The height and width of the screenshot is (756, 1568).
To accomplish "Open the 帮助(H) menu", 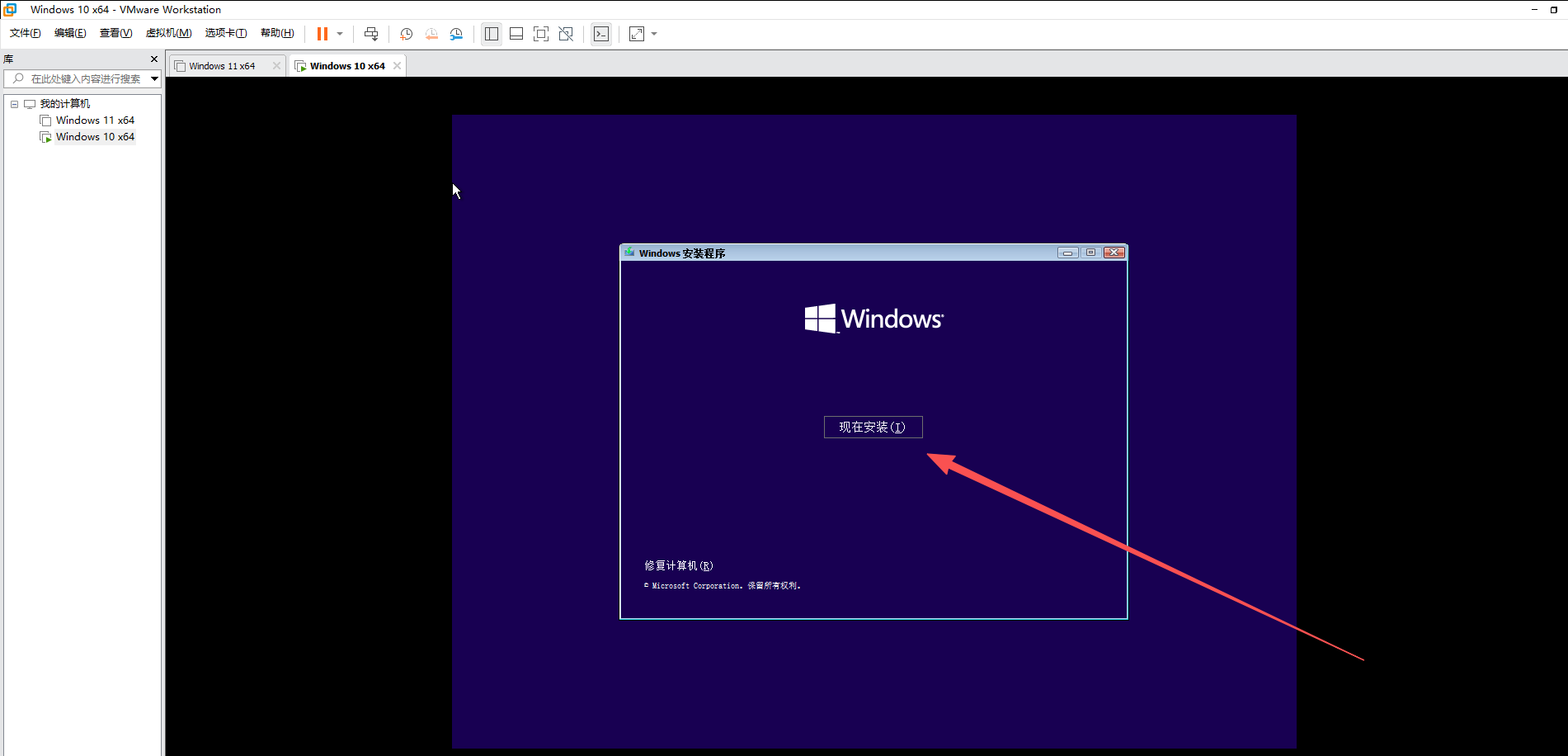I will click(x=277, y=33).
